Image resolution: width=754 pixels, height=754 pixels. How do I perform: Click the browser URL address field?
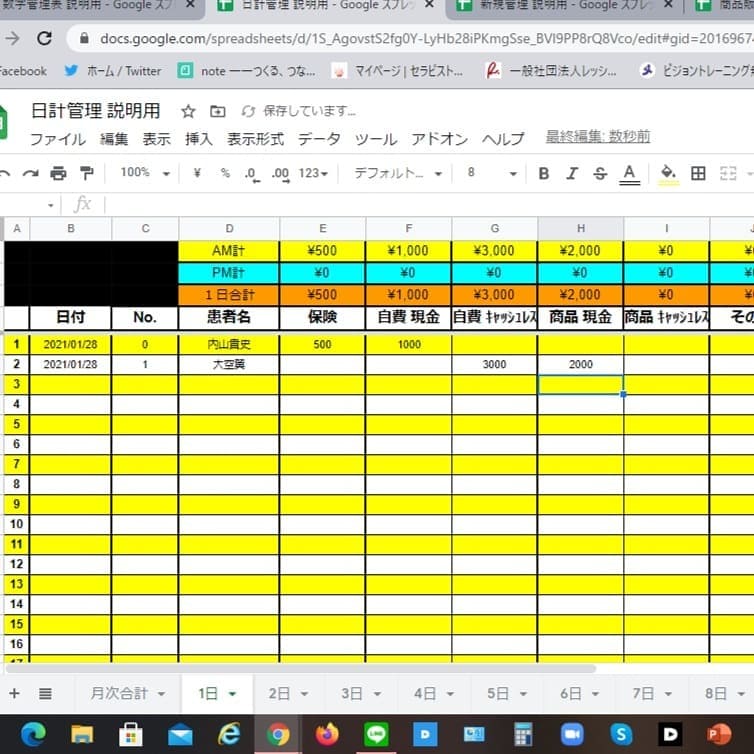426,38
